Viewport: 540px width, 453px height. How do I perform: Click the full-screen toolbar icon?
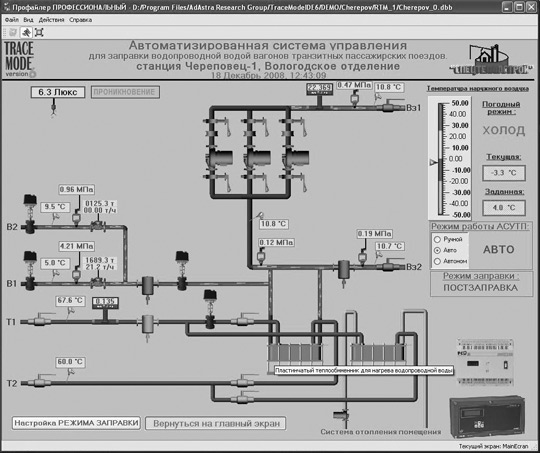point(39,32)
